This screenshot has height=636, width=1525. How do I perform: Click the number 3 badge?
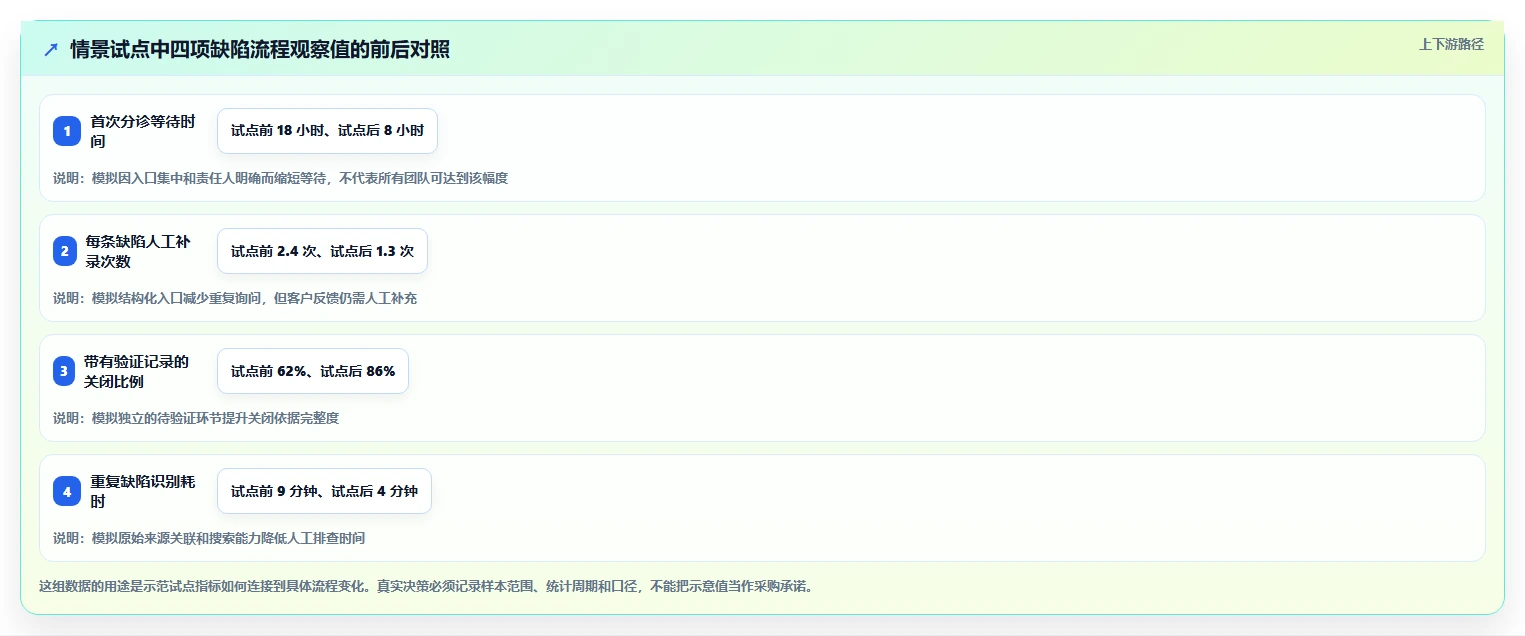(x=64, y=371)
